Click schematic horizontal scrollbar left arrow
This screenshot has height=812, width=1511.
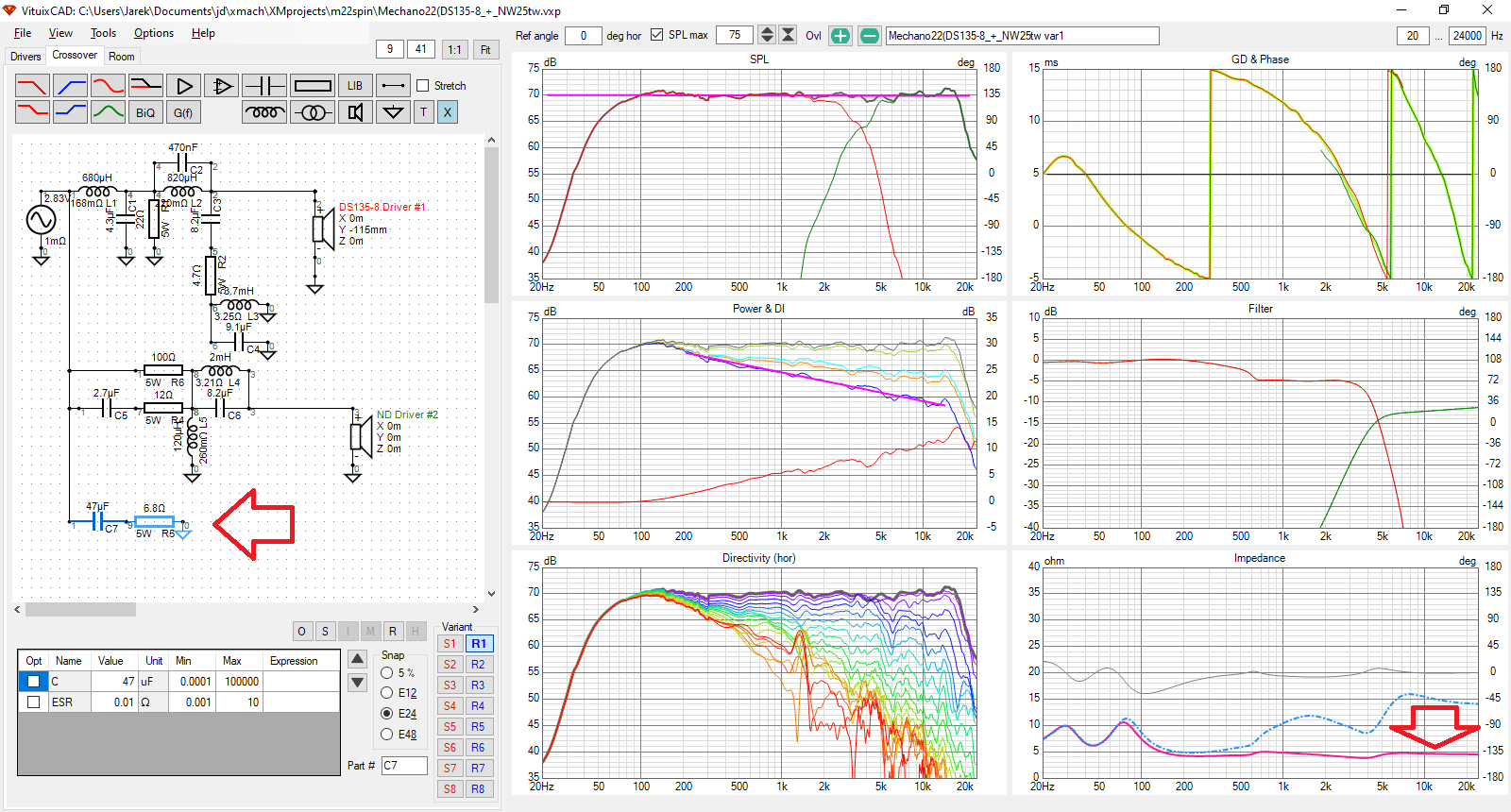[18, 609]
